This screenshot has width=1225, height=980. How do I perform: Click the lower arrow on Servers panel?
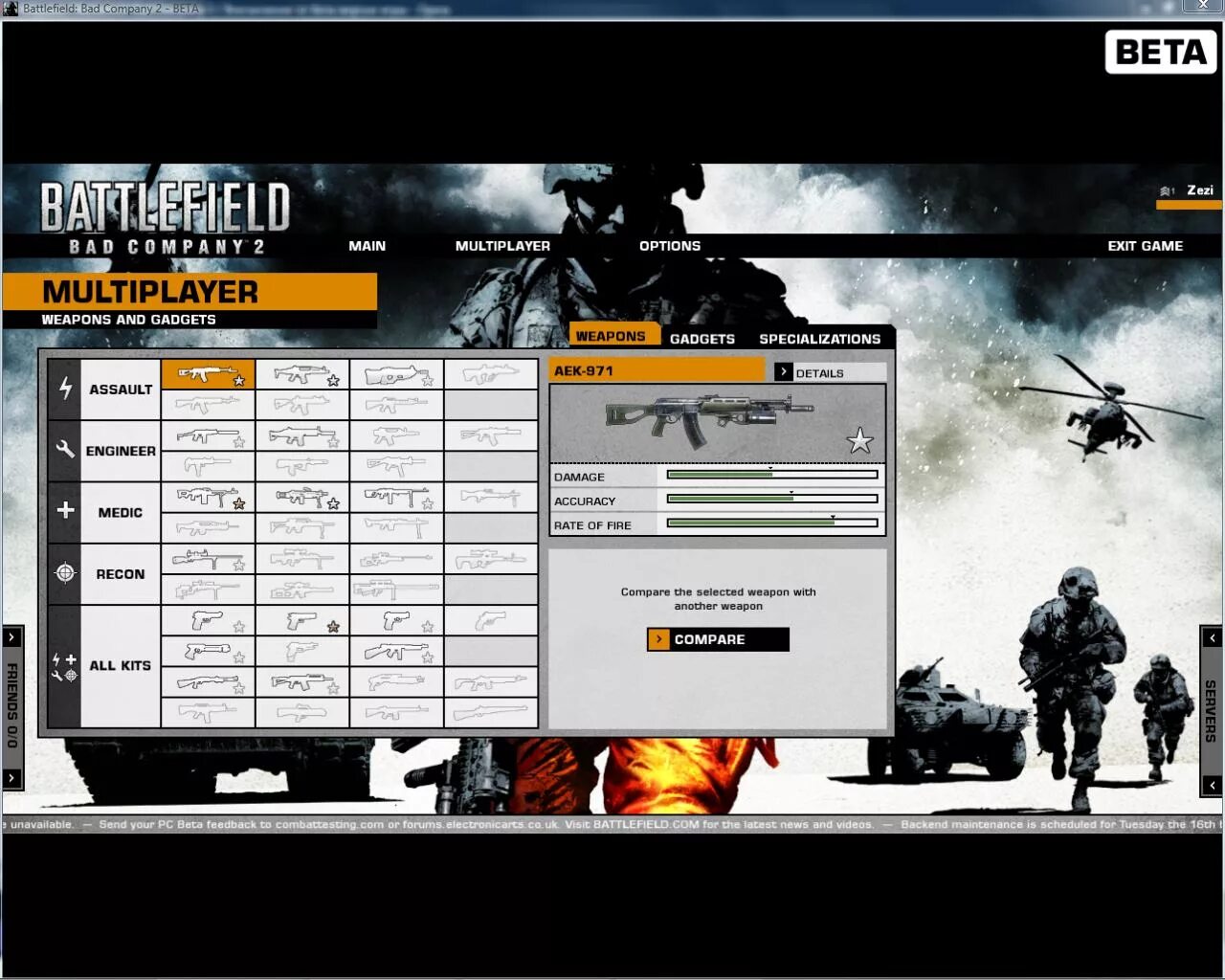point(1213,785)
